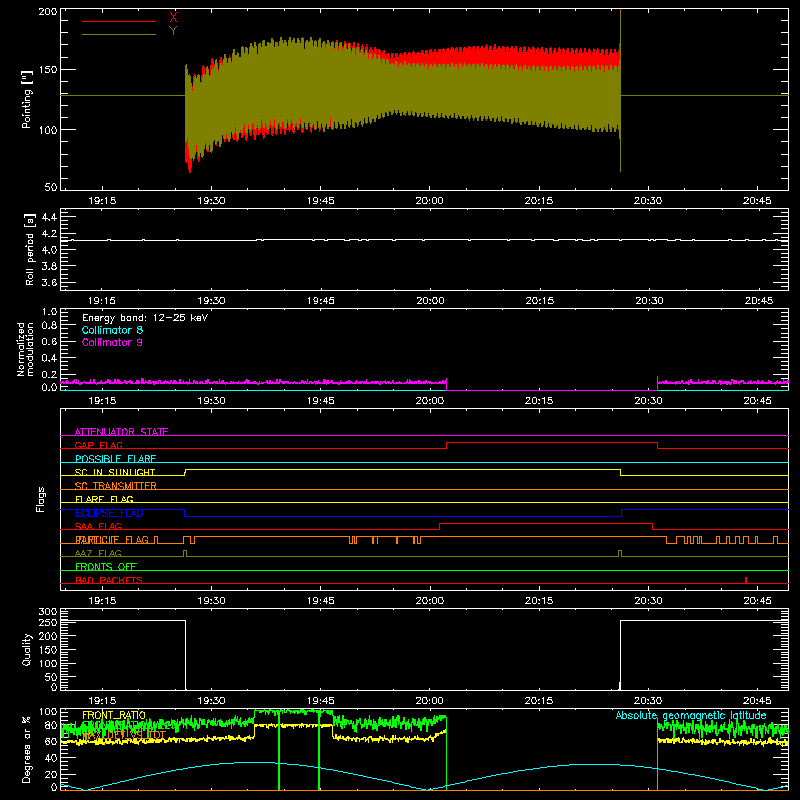The height and width of the screenshot is (800, 800).
Task: Click the 19:30 tick label under Roll period plot
Action: [211, 301]
